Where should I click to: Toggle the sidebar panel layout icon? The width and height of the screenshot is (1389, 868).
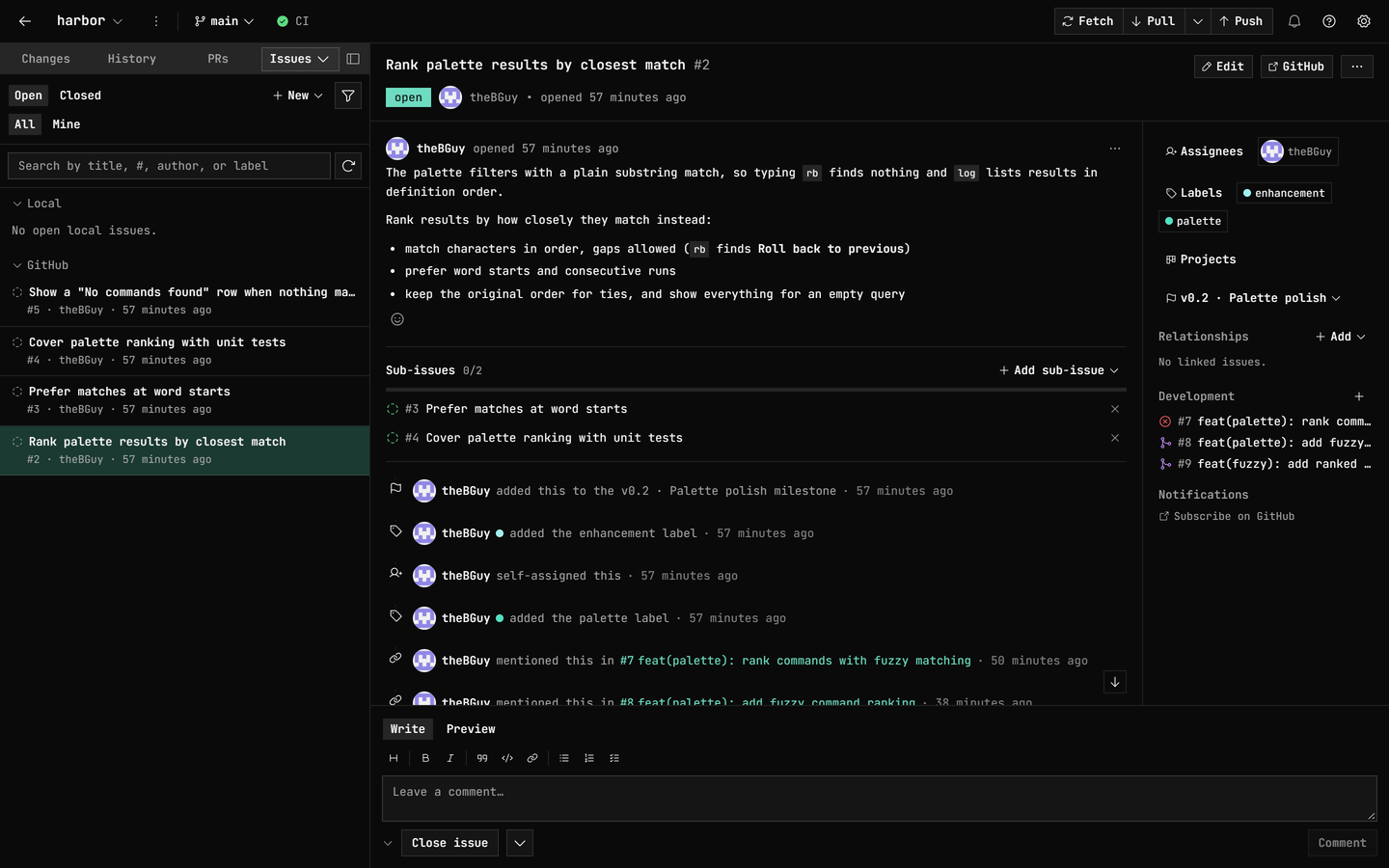click(x=353, y=59)
